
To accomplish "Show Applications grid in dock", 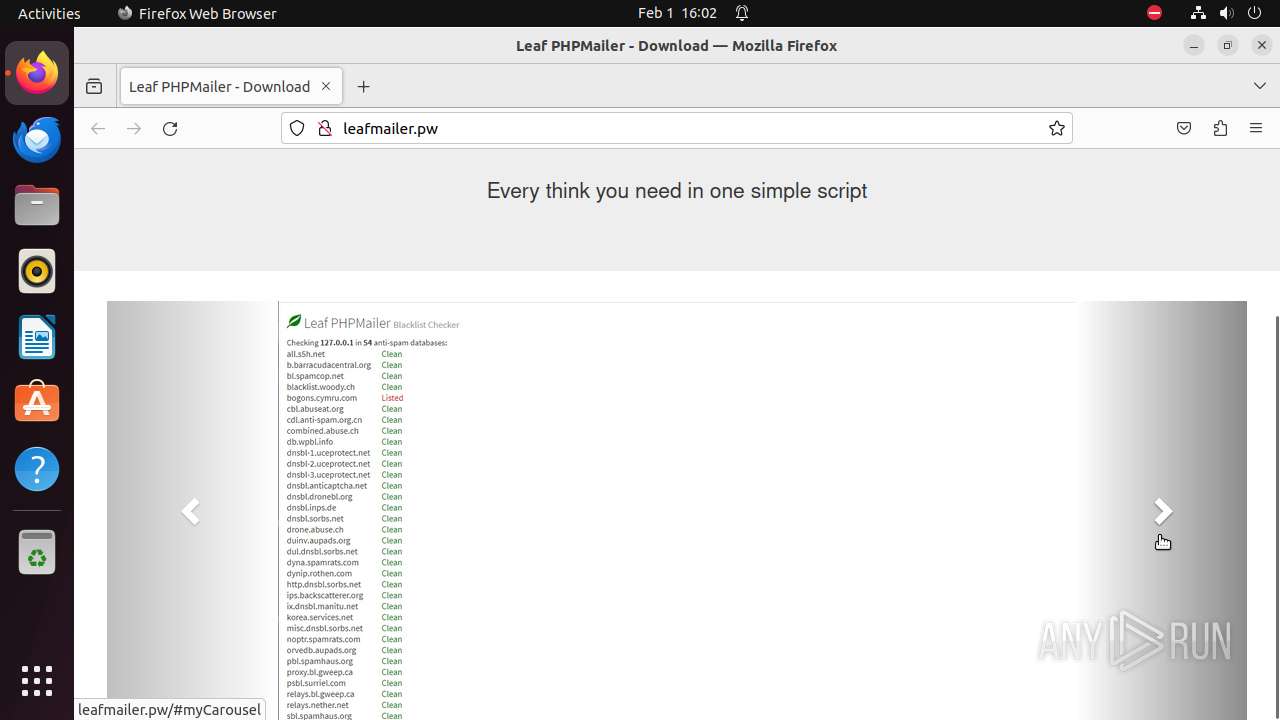I will tap(37, 681).
